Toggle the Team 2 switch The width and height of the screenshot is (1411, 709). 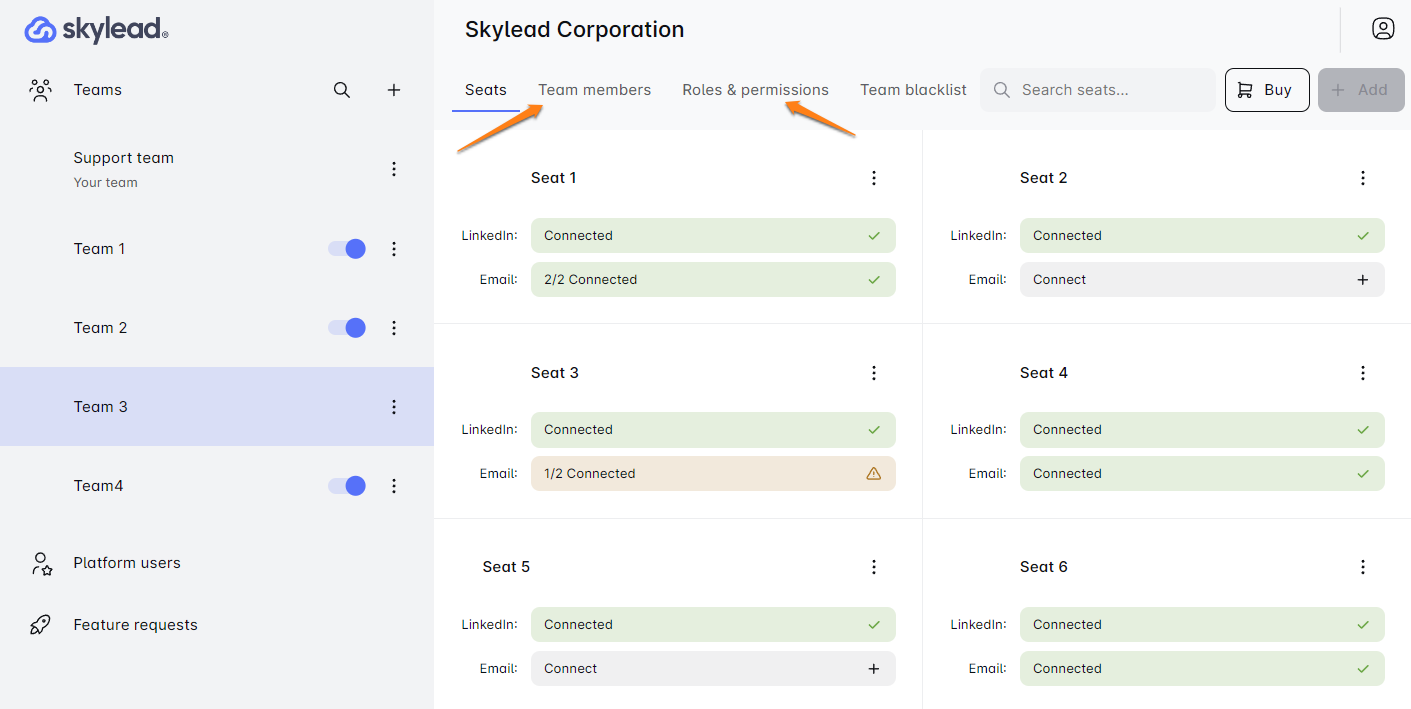coord(347,328)
